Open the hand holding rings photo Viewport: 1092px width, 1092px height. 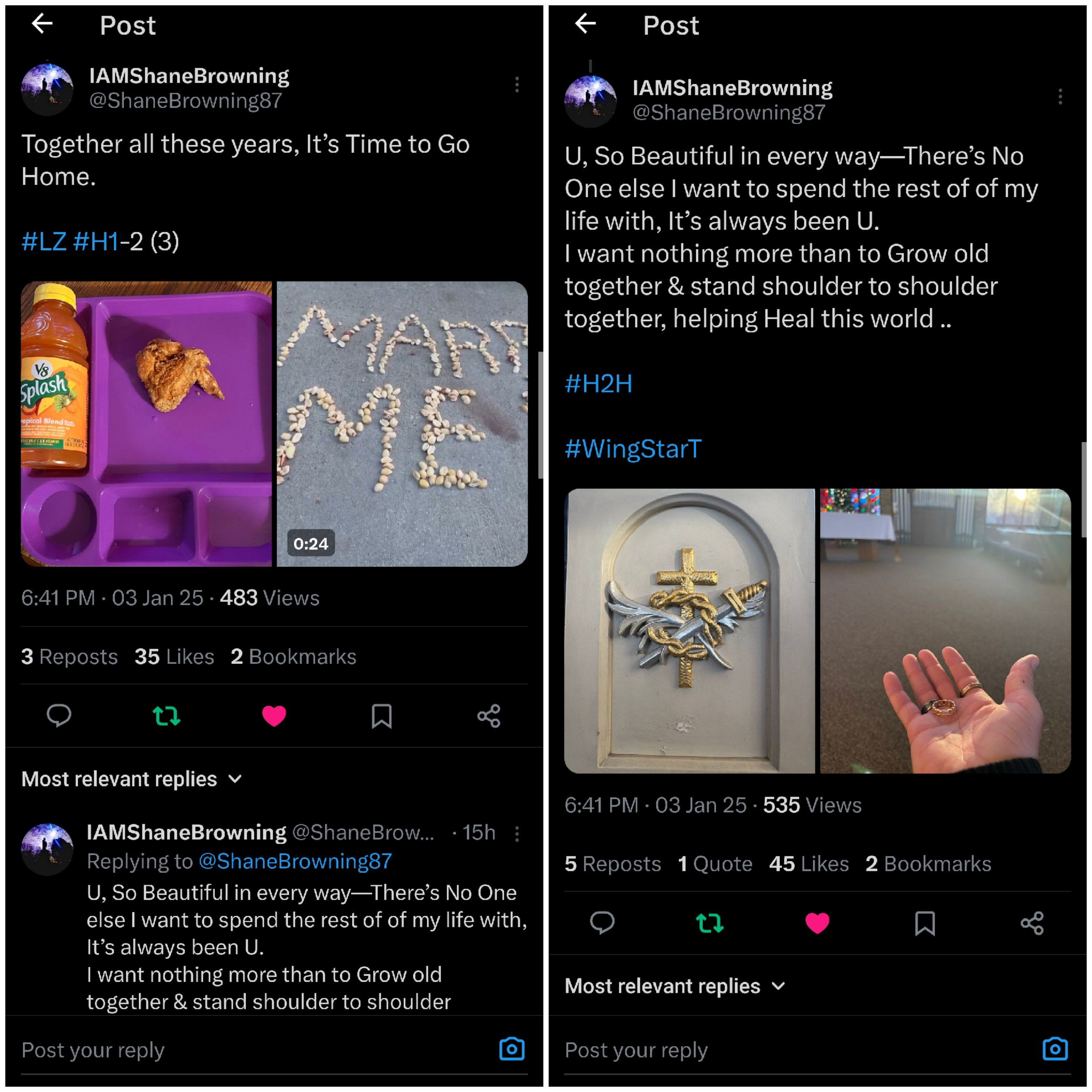[x=945, y=631]
